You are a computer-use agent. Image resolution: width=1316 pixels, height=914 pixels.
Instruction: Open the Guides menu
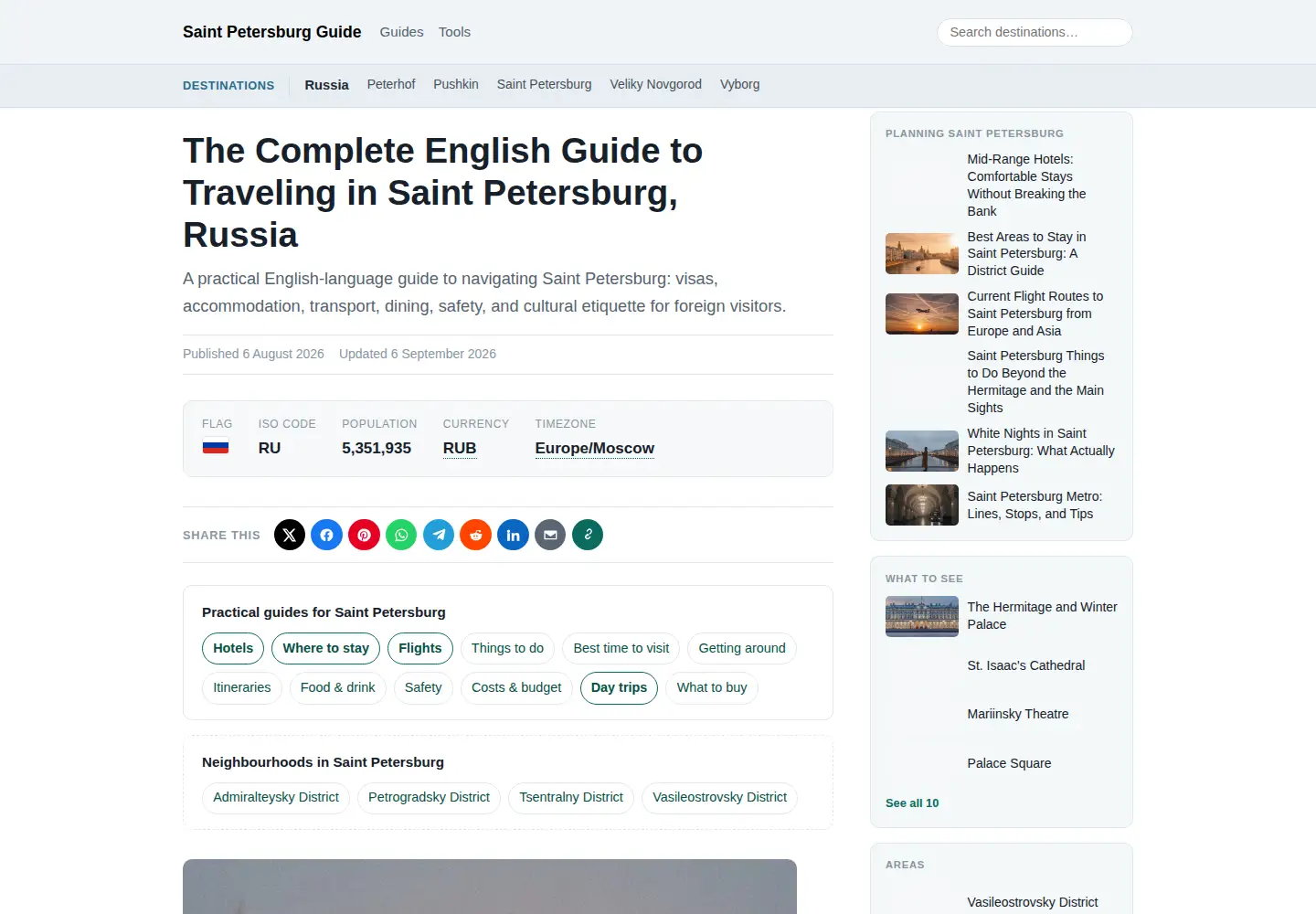click(402, 32)
